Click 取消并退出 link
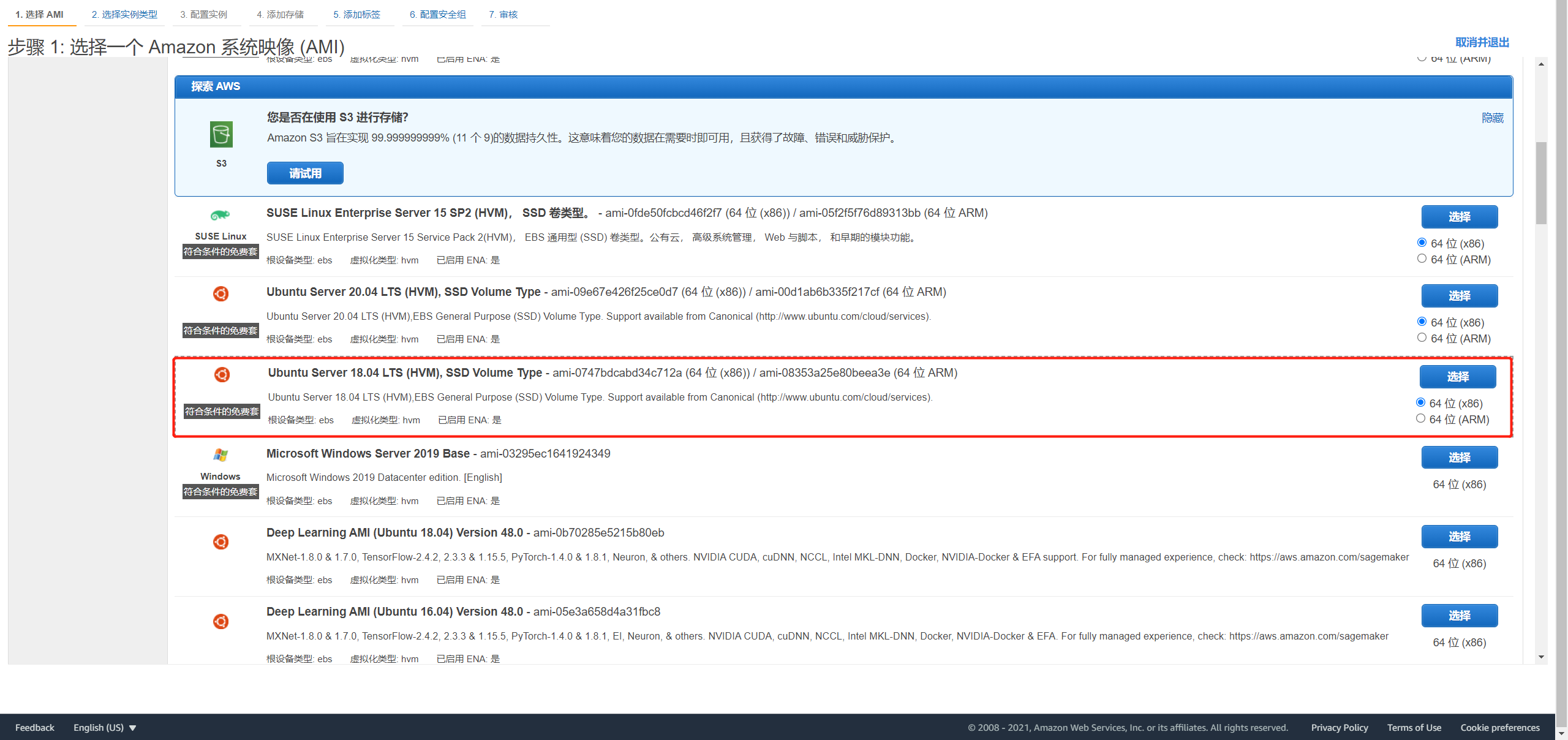The height and width of the screenshot is (740, 1568). [1482, 42]
